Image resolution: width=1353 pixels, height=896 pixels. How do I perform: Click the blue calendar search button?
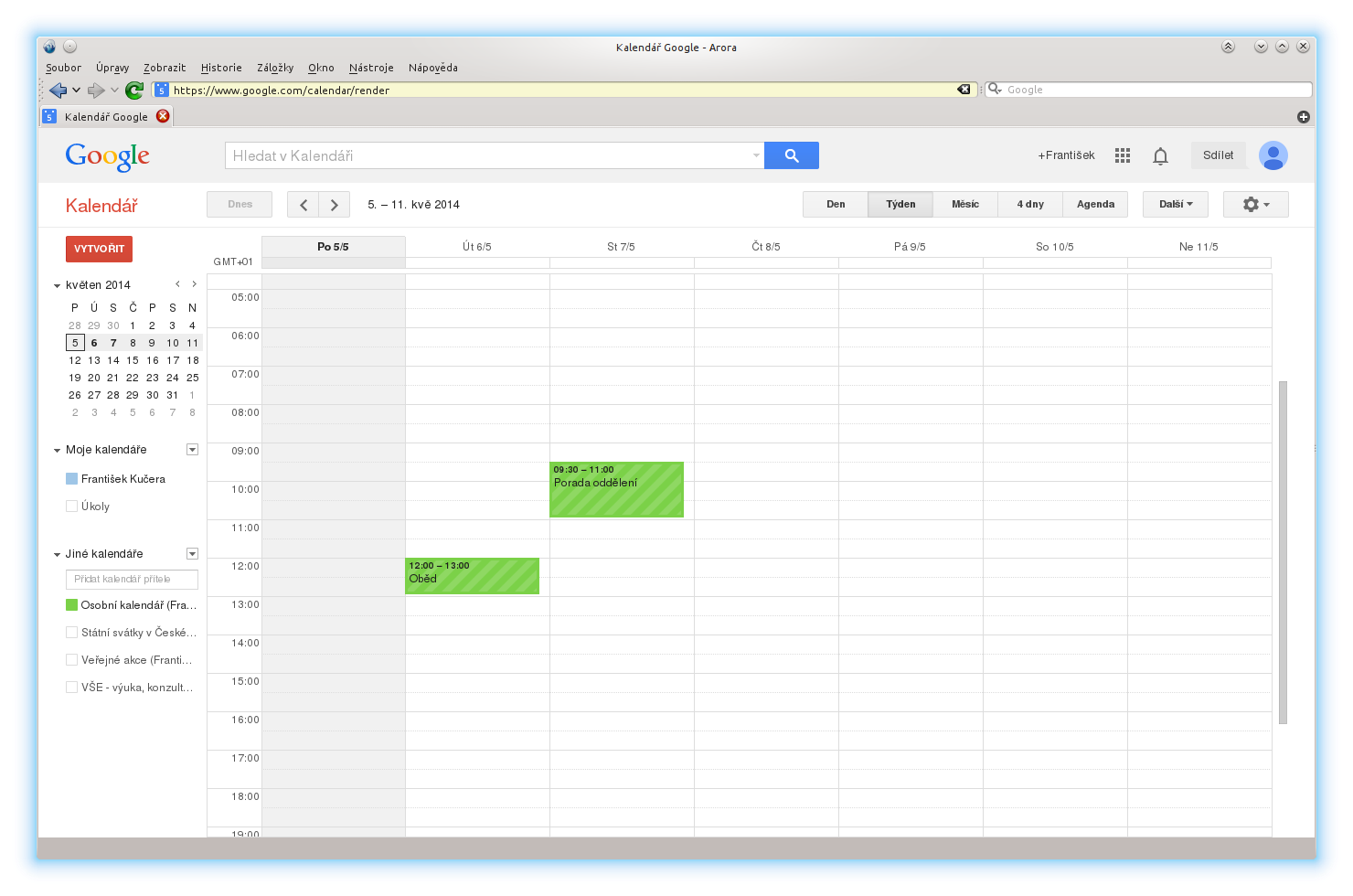pos(792,155)
